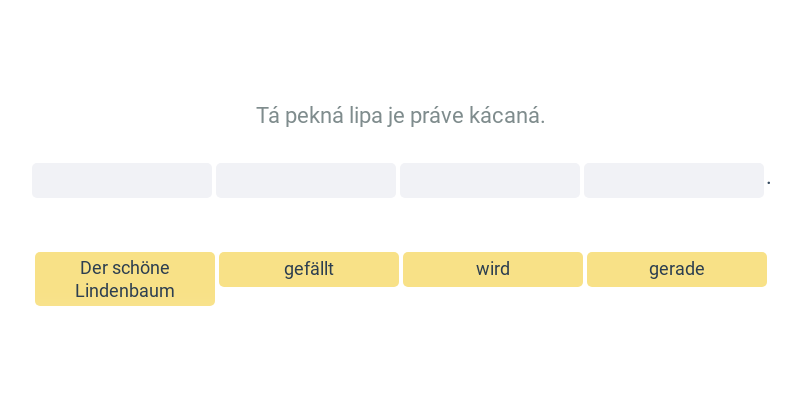Select the fourth empty answer slot
This screenshot has width=800, height=400.
click(x=674, y=180)
